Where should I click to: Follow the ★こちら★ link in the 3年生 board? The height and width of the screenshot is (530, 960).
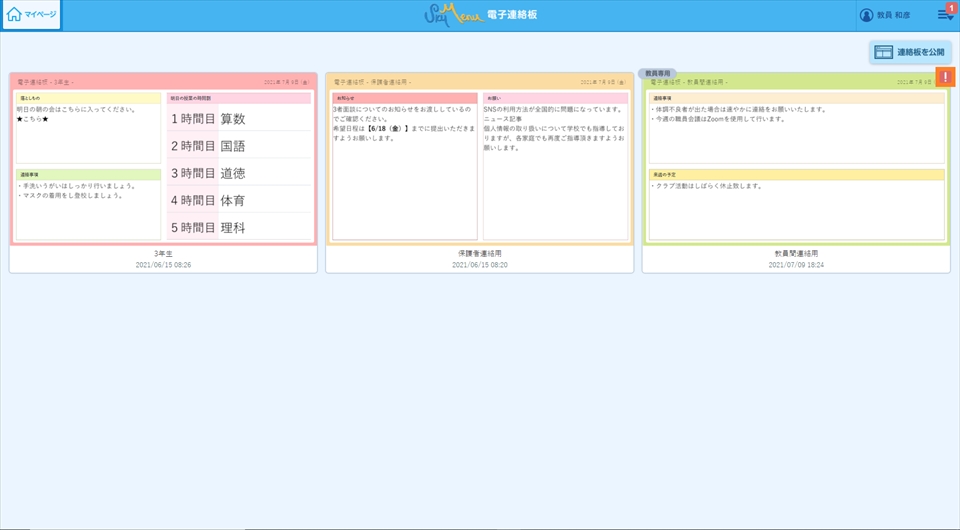[x=33, y=119]
